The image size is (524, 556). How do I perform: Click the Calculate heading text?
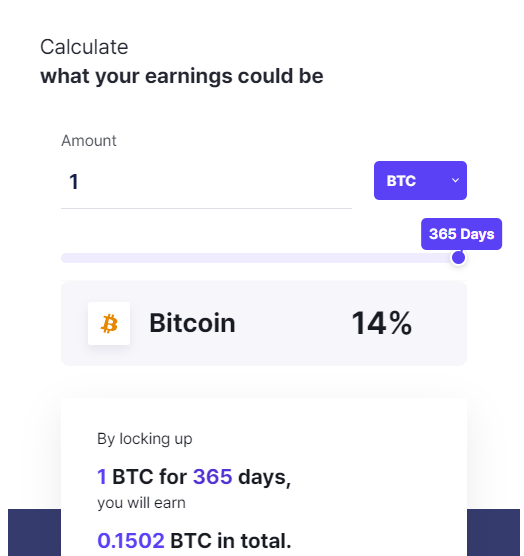(x=84, y=47)
